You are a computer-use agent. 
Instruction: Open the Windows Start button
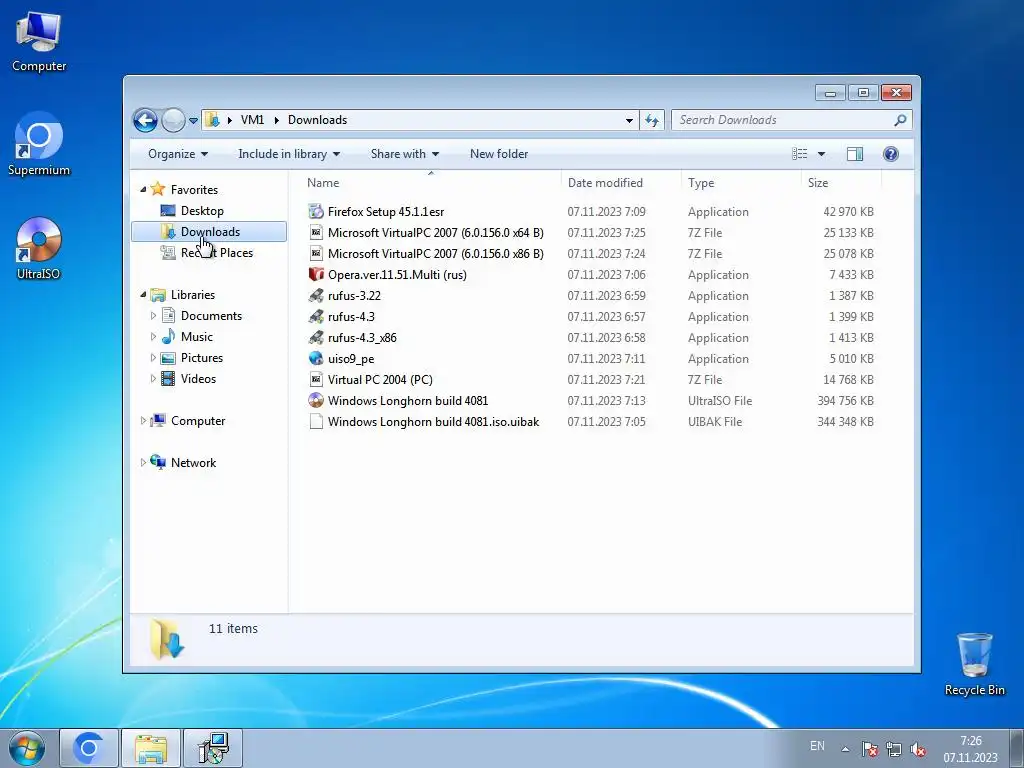26,748
